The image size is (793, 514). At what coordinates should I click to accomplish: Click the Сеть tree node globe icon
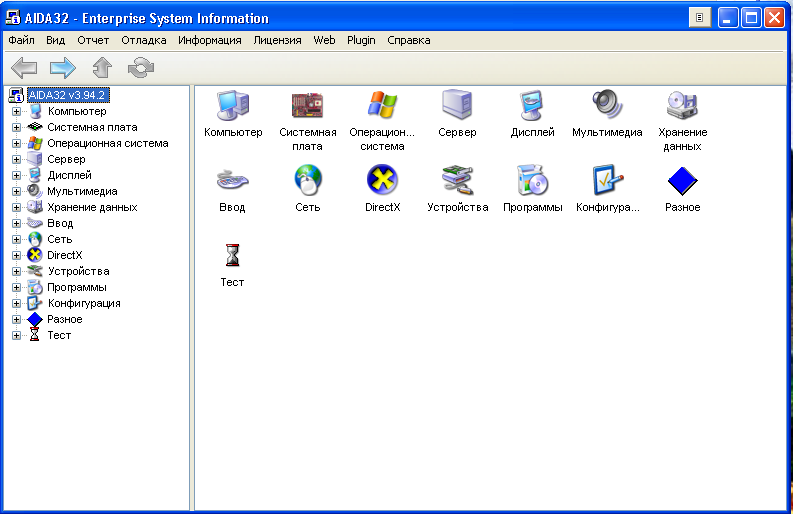pos(34,239)
